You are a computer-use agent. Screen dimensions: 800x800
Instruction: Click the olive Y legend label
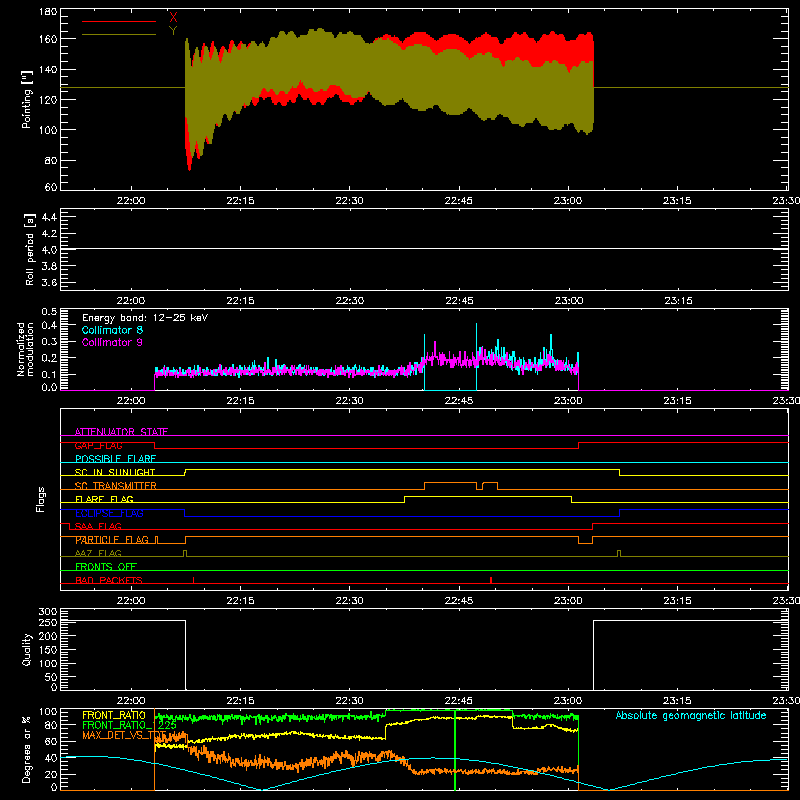tap(173, 30)
